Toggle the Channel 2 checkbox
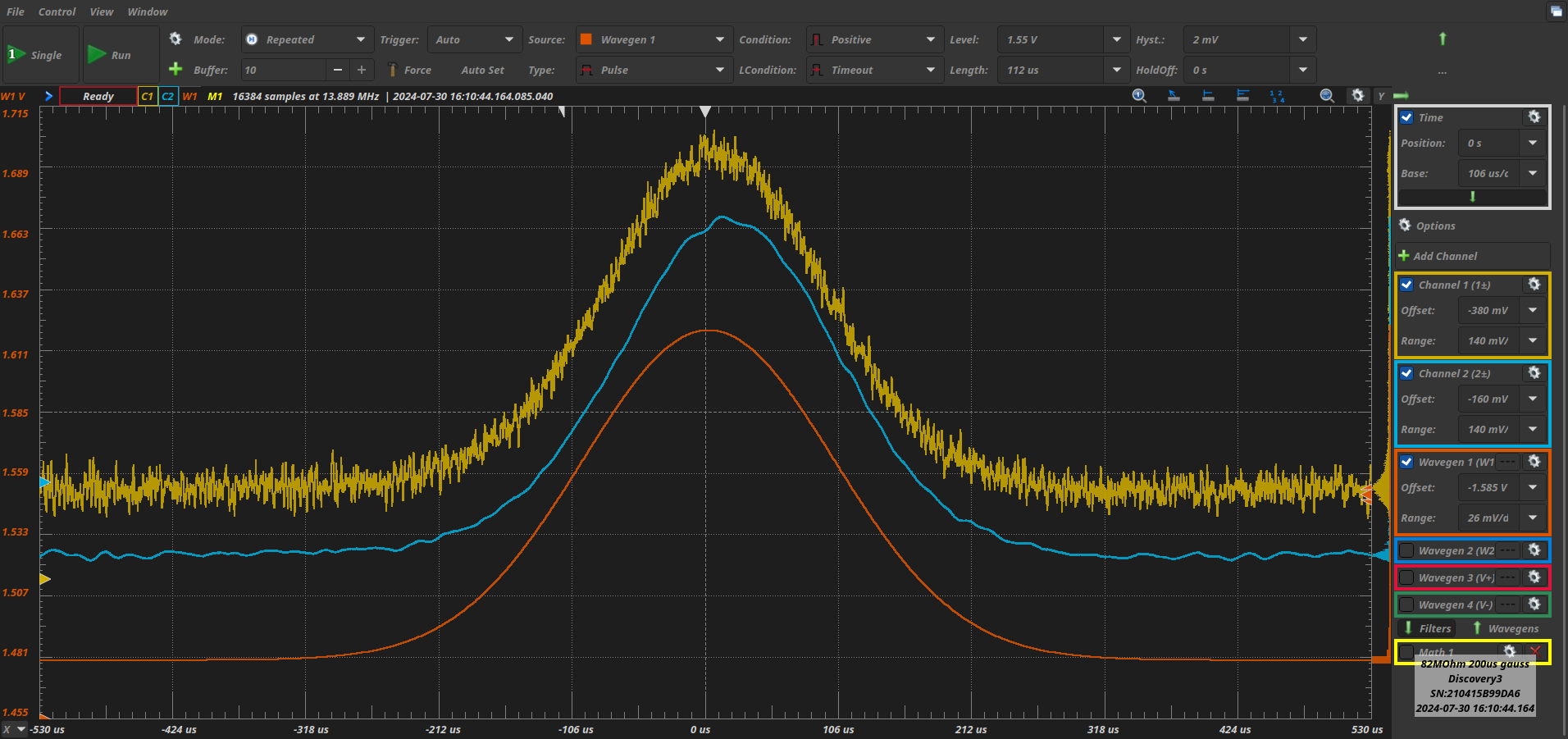1568x739 pixels. coord(1407,373)
